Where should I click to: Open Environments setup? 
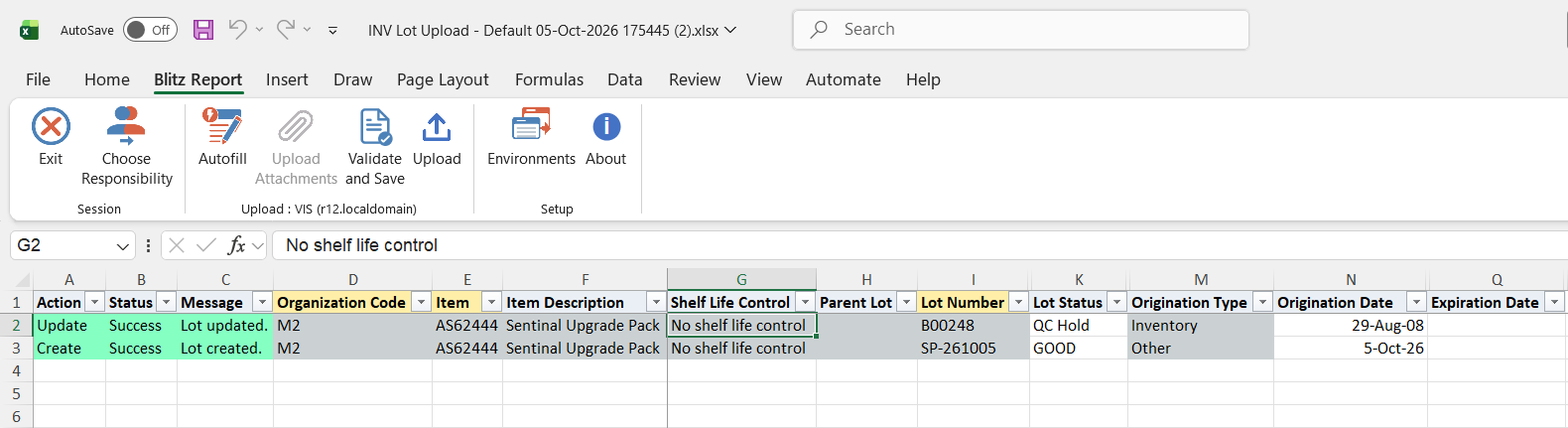coord(531,137)
